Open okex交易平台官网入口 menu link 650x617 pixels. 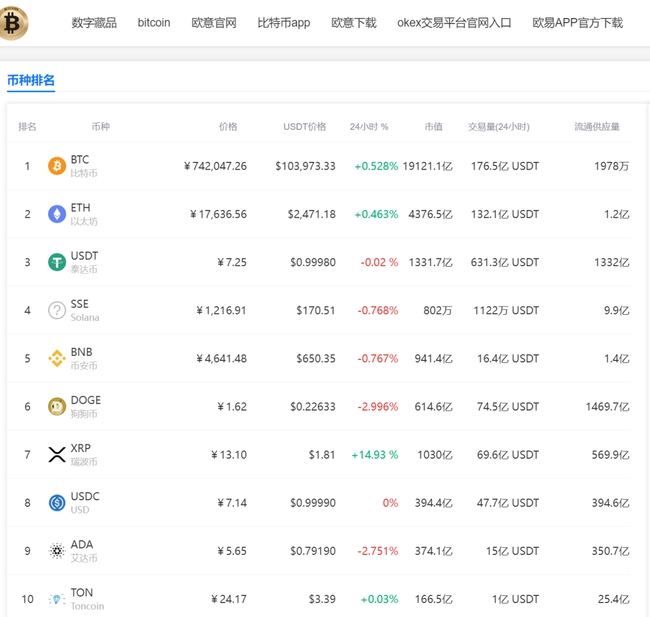[454, 22]
